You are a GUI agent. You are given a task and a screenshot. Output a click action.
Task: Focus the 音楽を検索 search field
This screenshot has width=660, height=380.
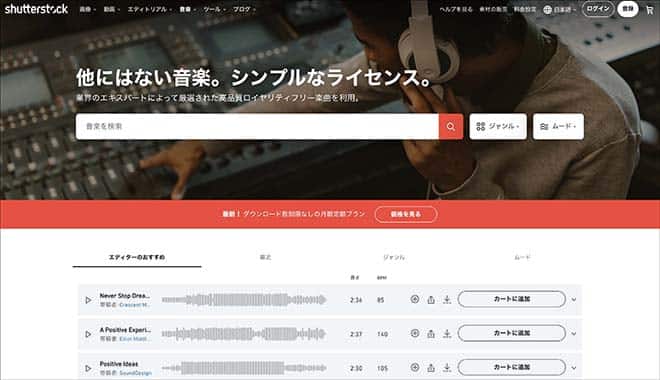[x=257, y=126]
